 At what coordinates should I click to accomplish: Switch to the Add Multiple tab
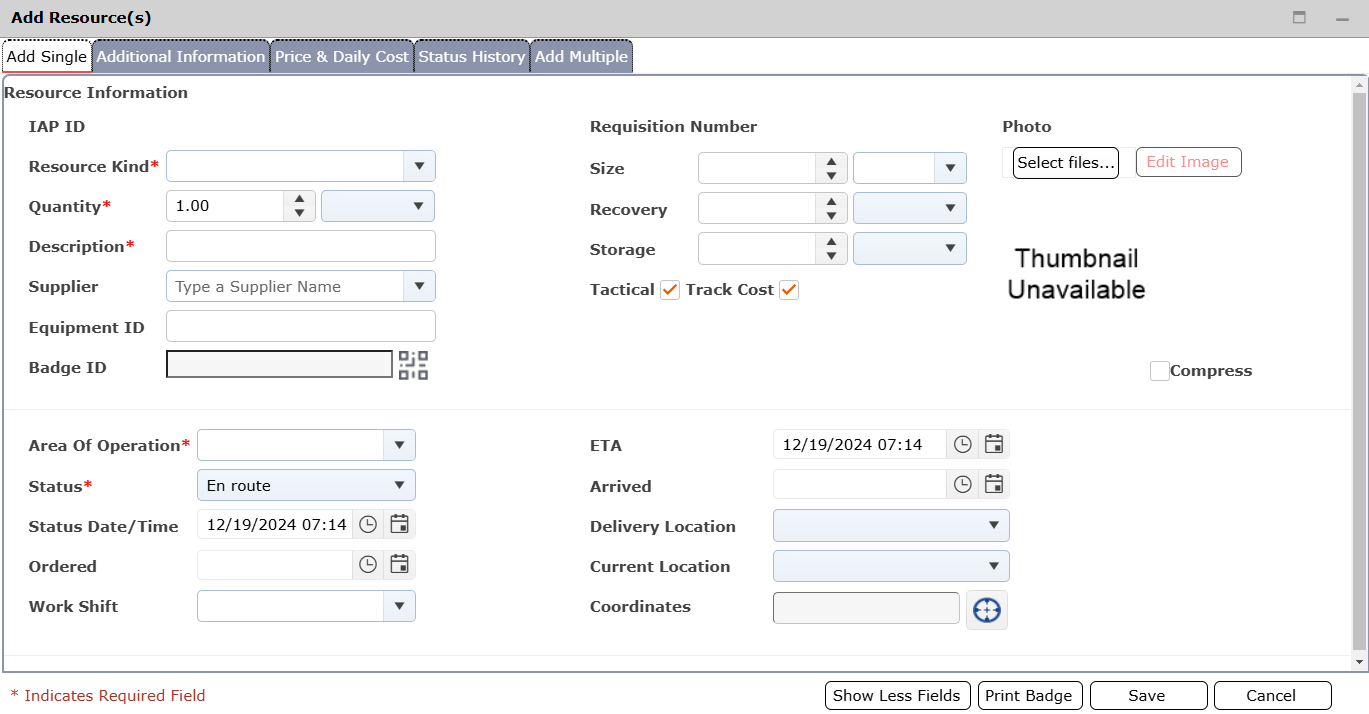click(581, 56)
